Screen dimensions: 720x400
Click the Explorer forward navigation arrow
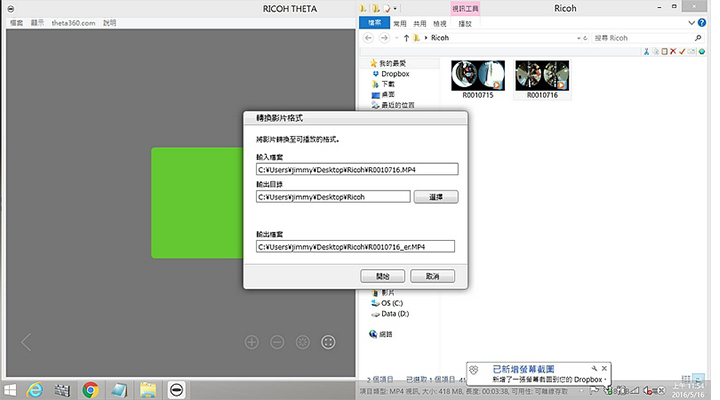[x=384, y=38]
